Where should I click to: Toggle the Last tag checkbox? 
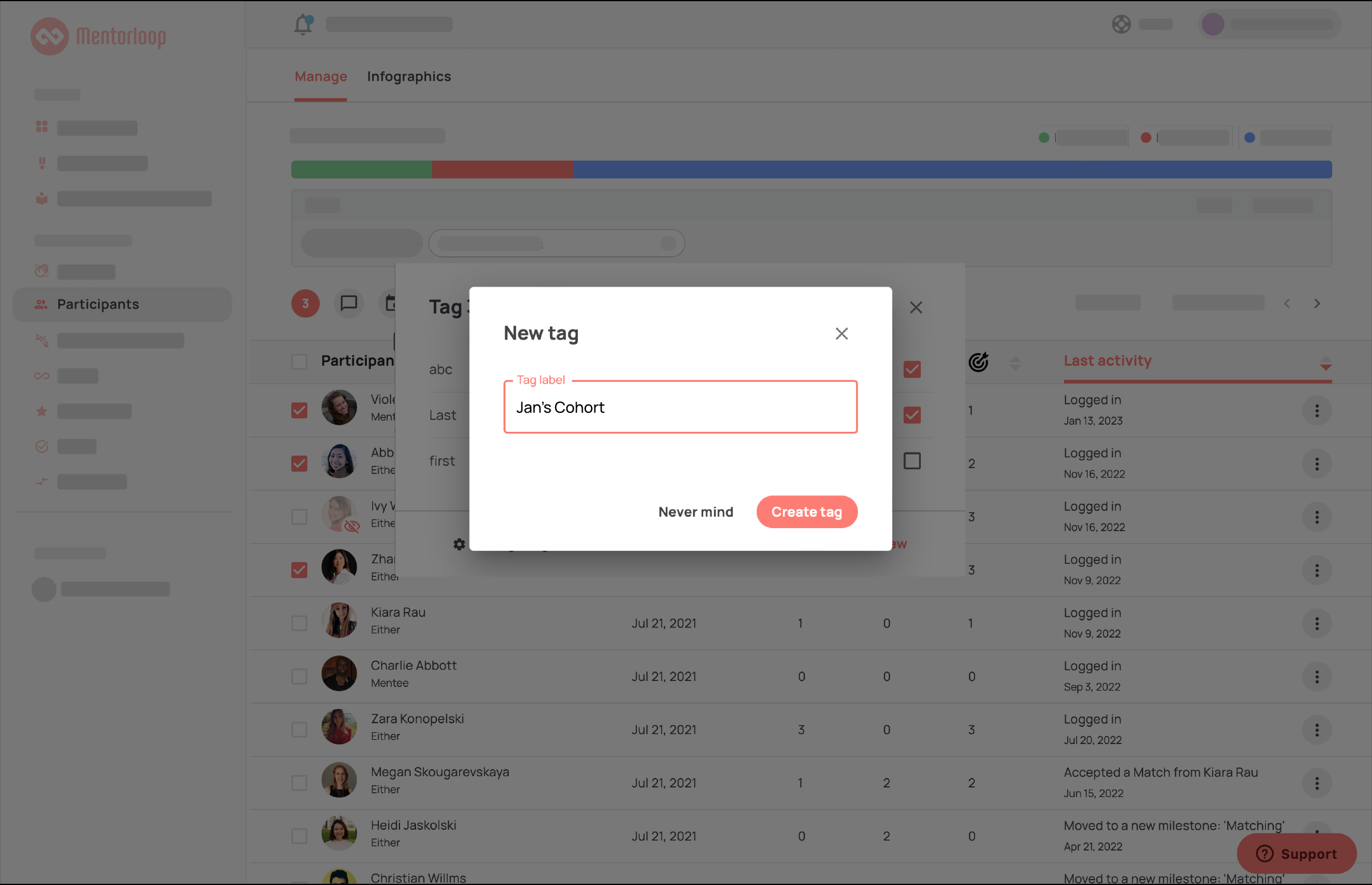tap(912, 415)
